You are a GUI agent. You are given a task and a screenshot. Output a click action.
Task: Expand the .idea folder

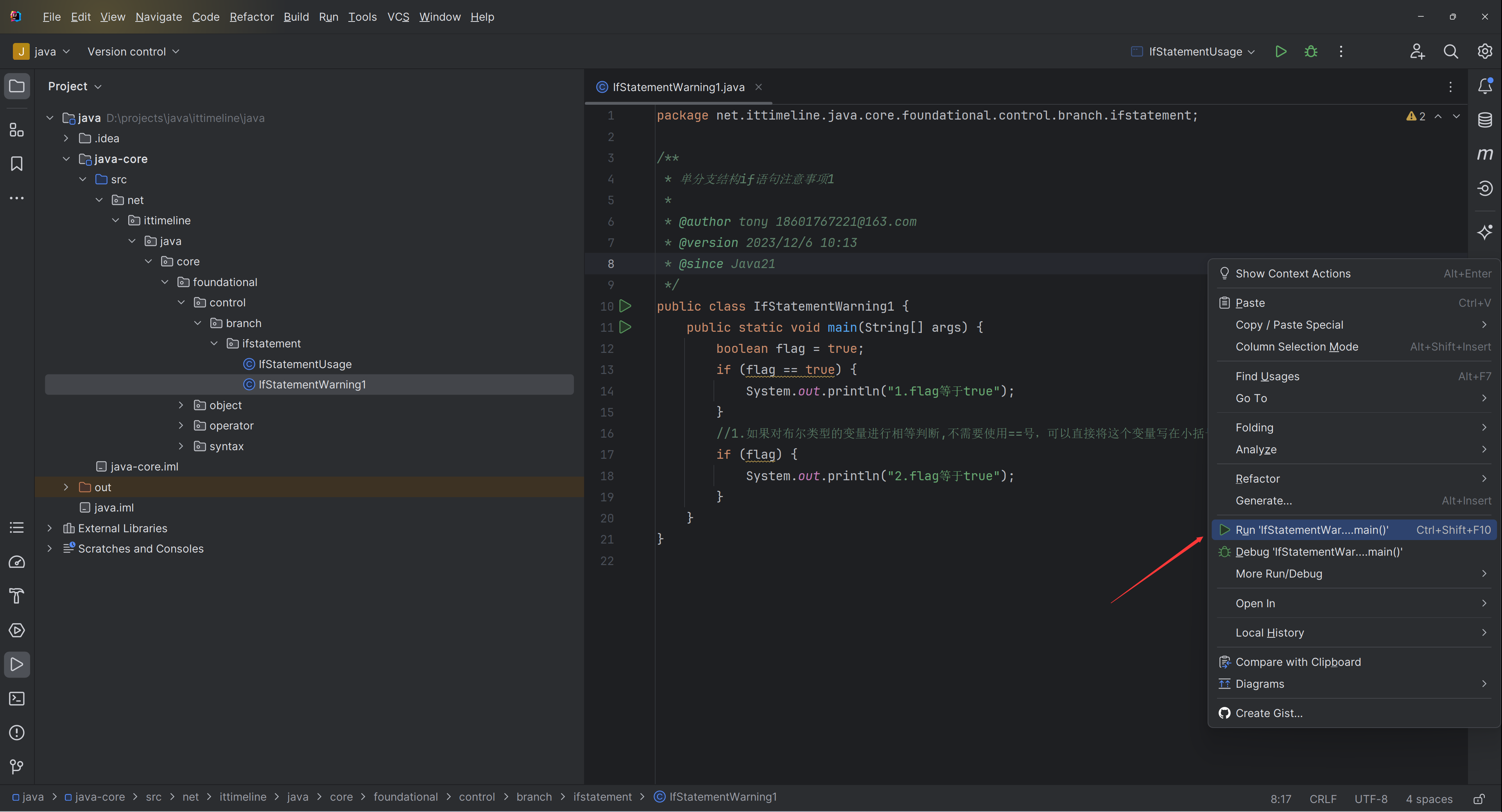click(x=66, y=138)
